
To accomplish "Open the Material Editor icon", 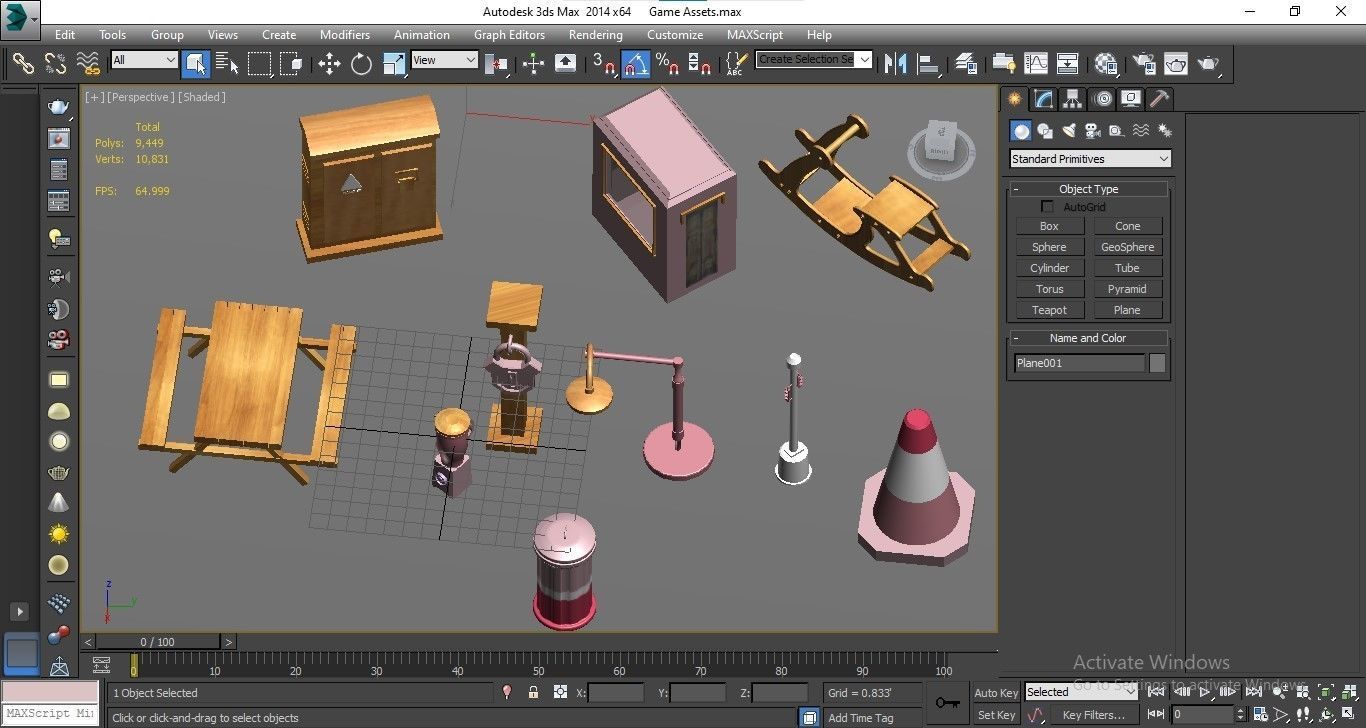I will (1105, 64).
